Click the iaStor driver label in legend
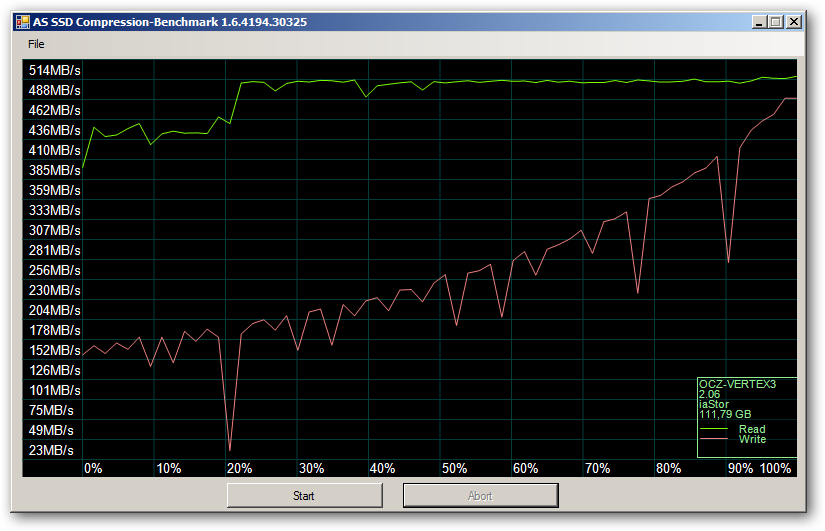Viewport: 825px width, 531px height. [x=714, y=404]
